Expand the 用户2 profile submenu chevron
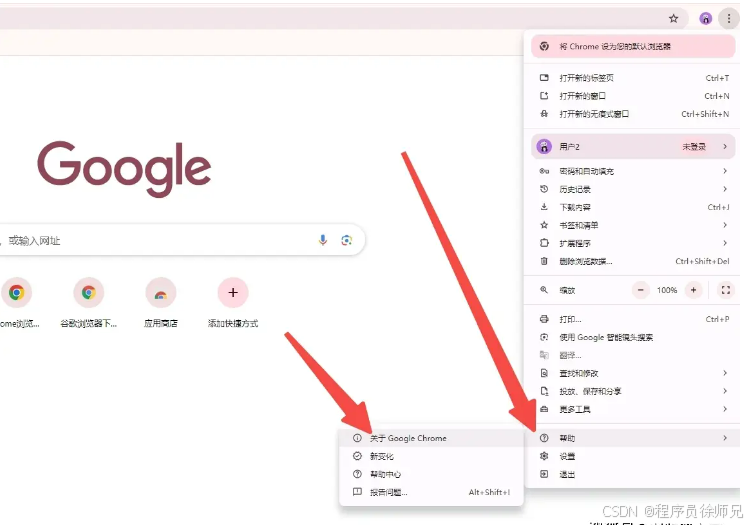 [725, 147]
